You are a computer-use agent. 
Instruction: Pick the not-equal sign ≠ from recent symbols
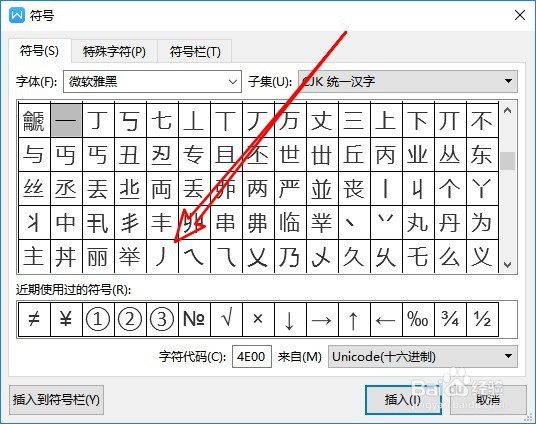[x=34, y=319]
